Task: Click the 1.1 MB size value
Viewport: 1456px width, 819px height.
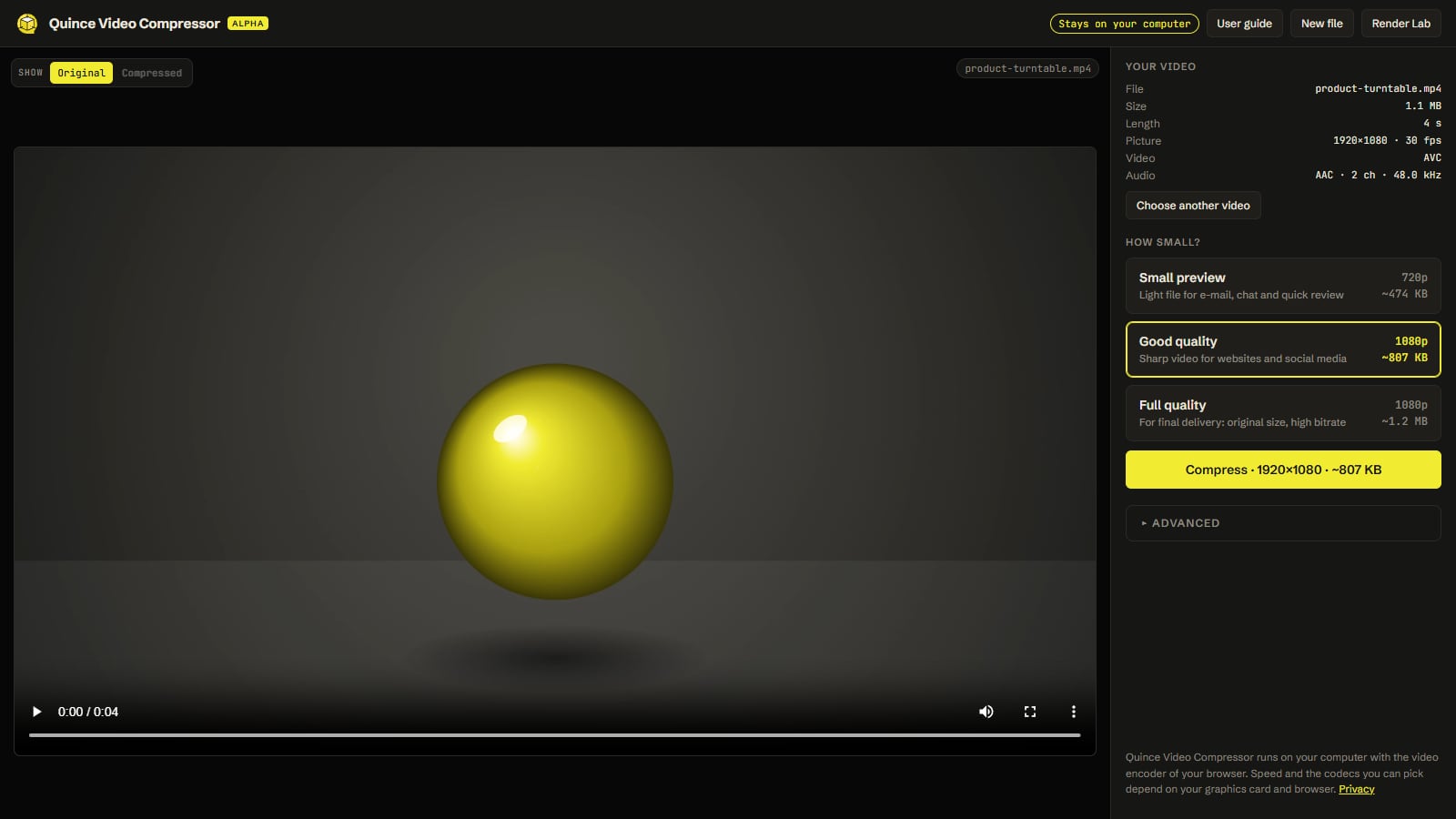Action: point(1422,106)
